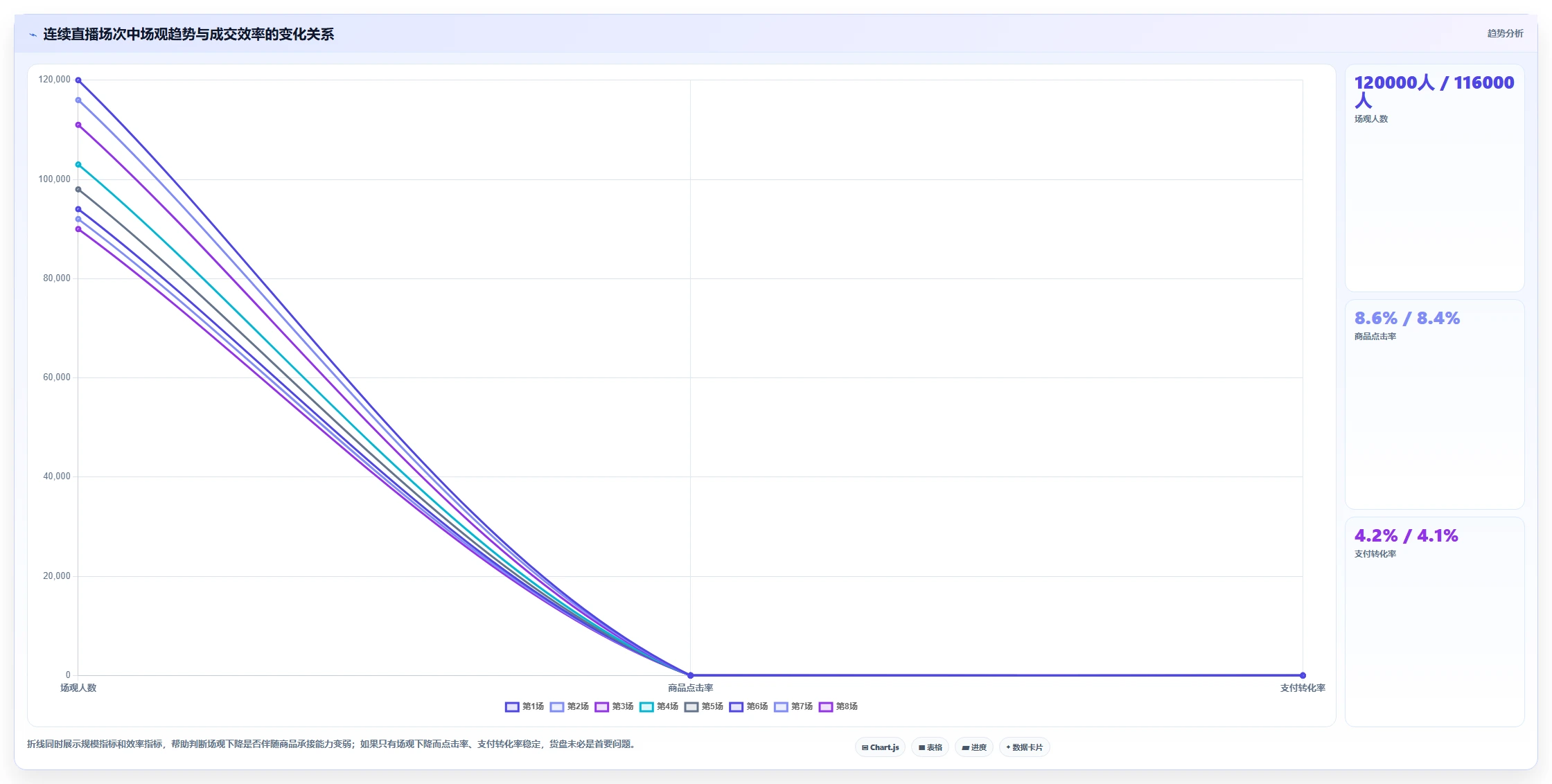Hide the 第3场 legend series
The image size is (1552, 784).
(615, 706)
